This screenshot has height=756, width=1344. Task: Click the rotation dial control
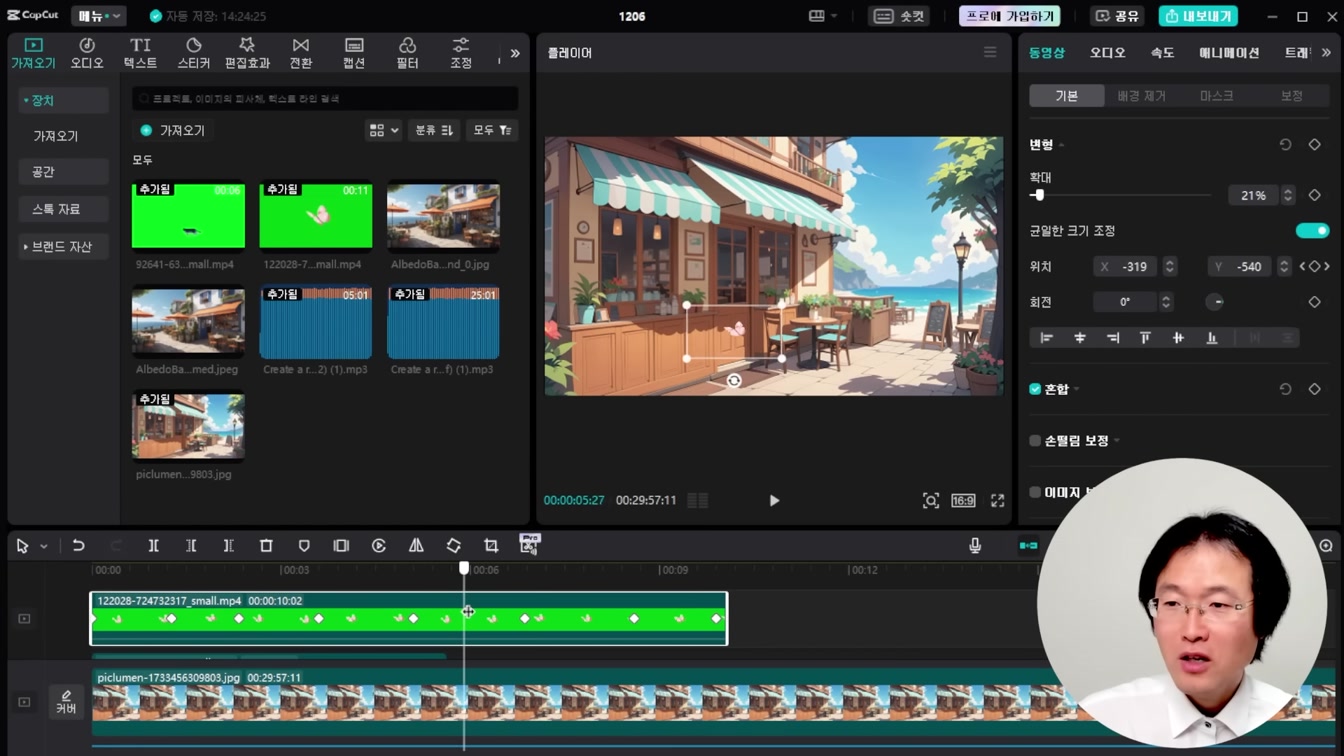point(1215,302)
